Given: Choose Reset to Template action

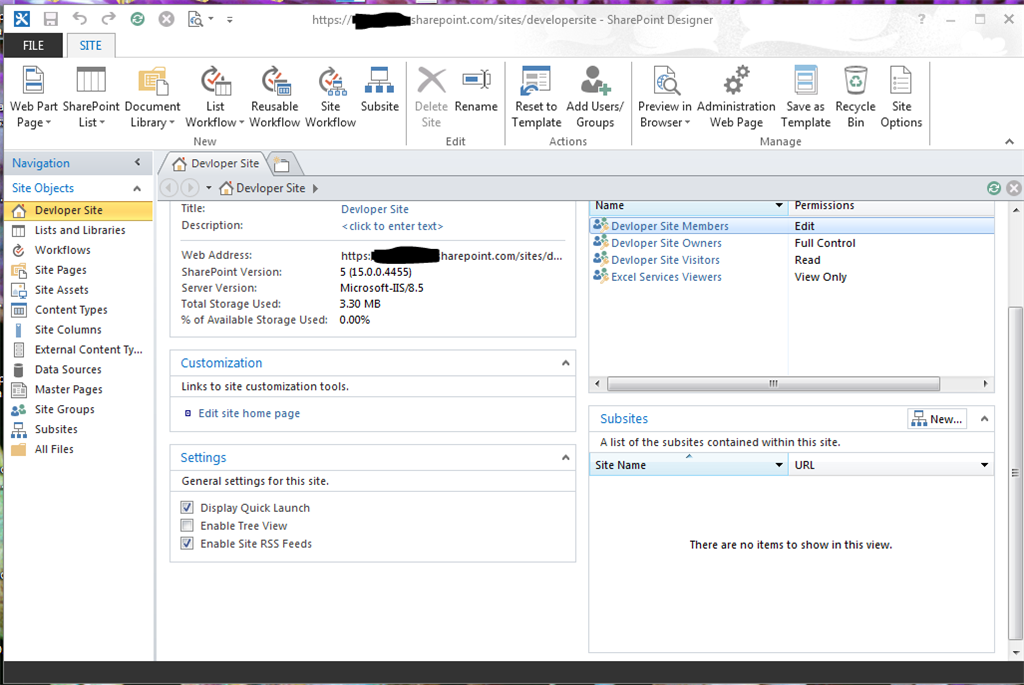Looking at the screenshot, I should pos(536,97).
